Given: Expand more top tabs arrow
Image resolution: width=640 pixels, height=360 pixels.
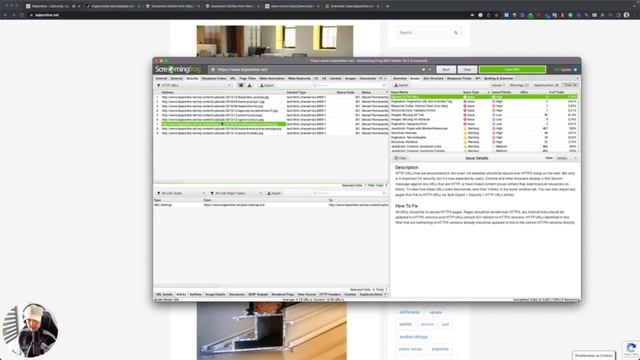Looking at the screenshot, I should point(386,78).
